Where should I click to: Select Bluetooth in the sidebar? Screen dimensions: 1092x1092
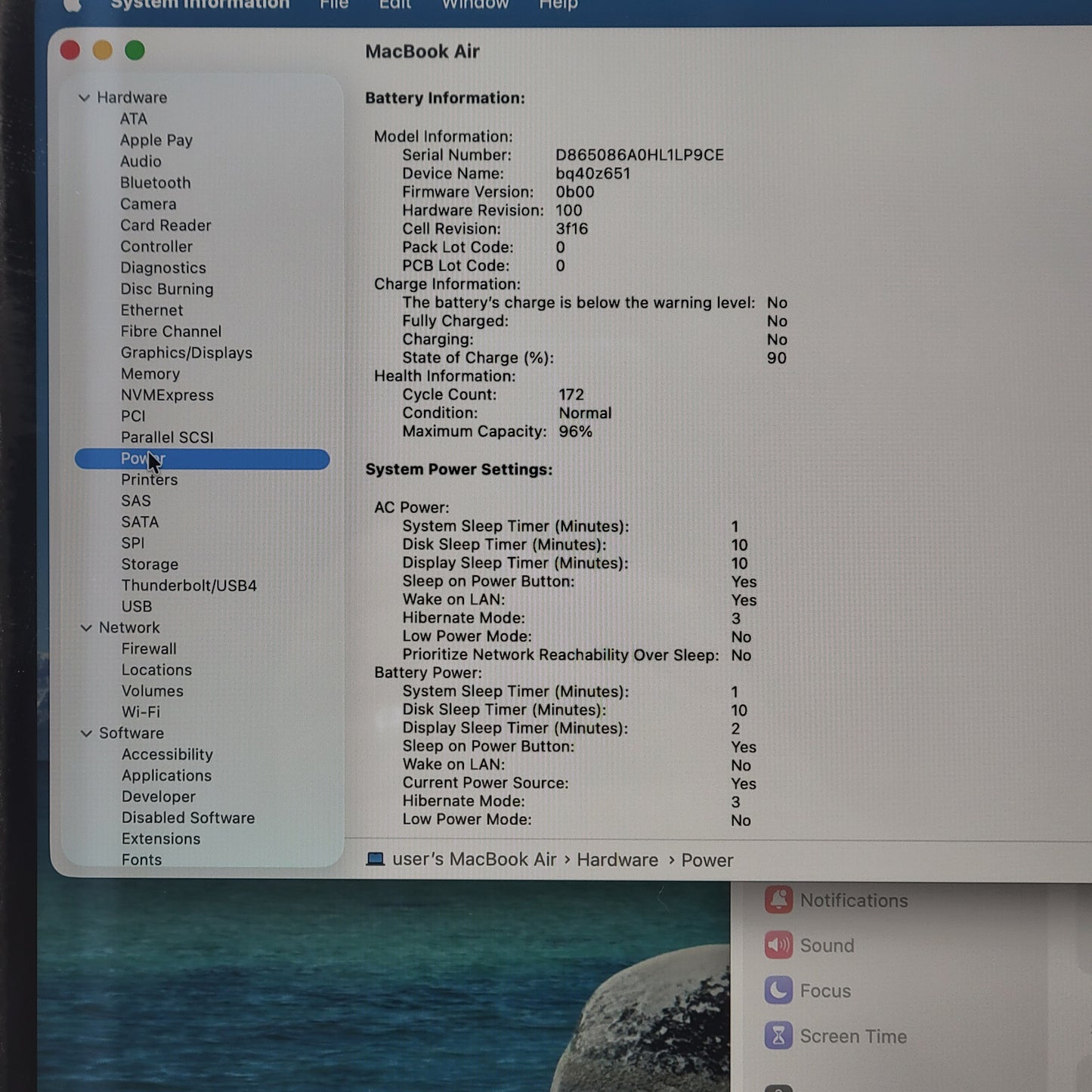click(x=155, y=183)
